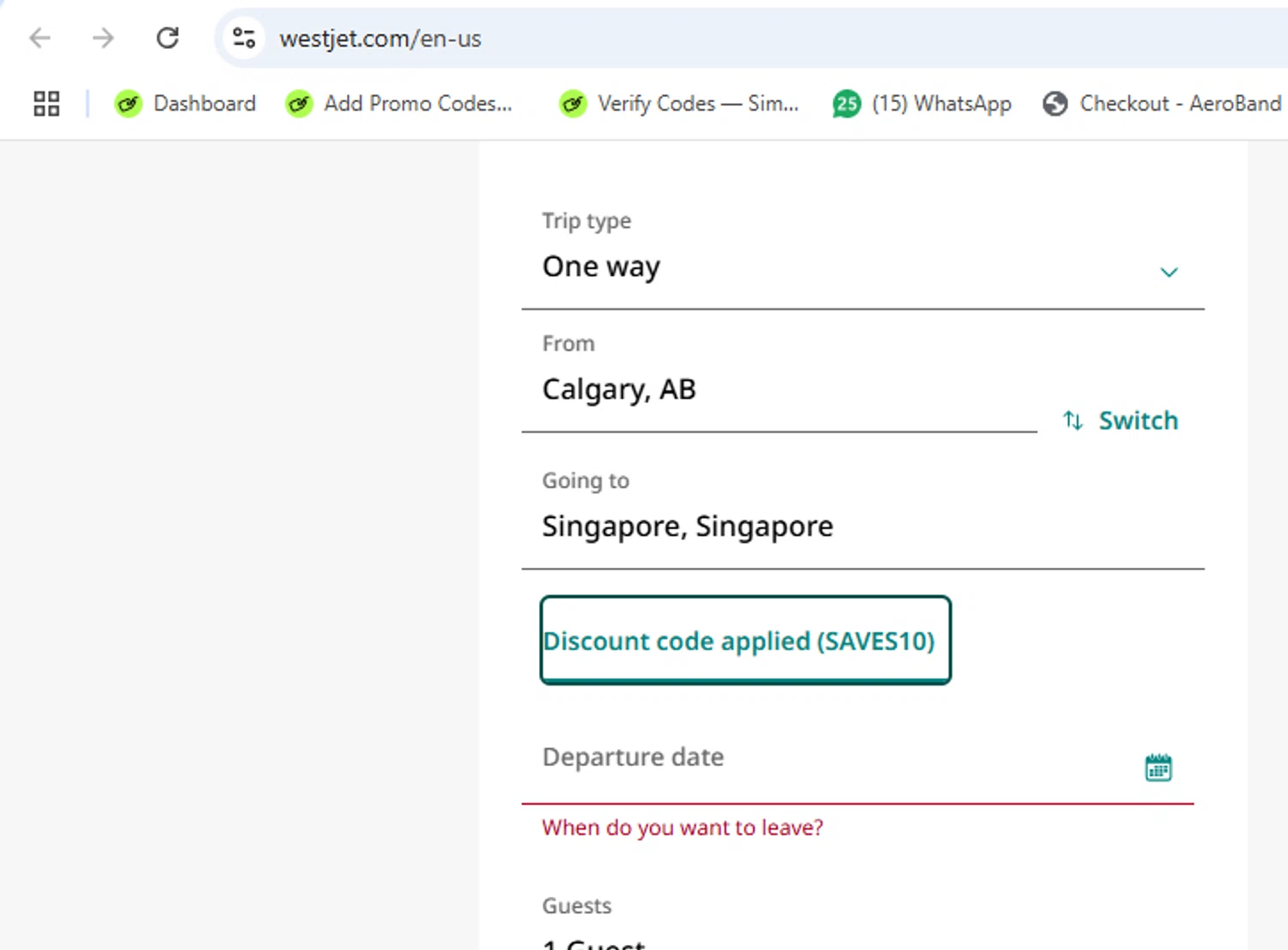The image size is (1288, 950).
Task: Click the Switch text link
Action: point(1139,420)
